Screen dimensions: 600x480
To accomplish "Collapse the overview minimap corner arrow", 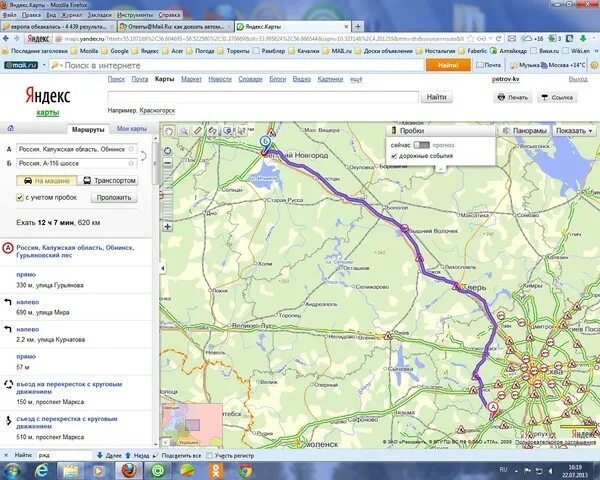I will point(166,442).
